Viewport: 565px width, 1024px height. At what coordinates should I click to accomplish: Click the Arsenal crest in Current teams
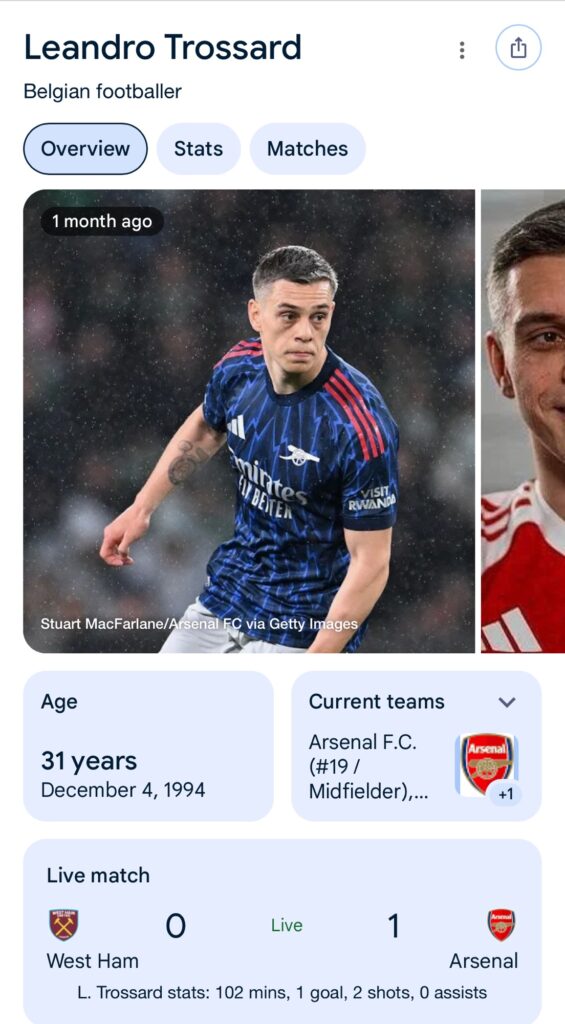[487, 763]
